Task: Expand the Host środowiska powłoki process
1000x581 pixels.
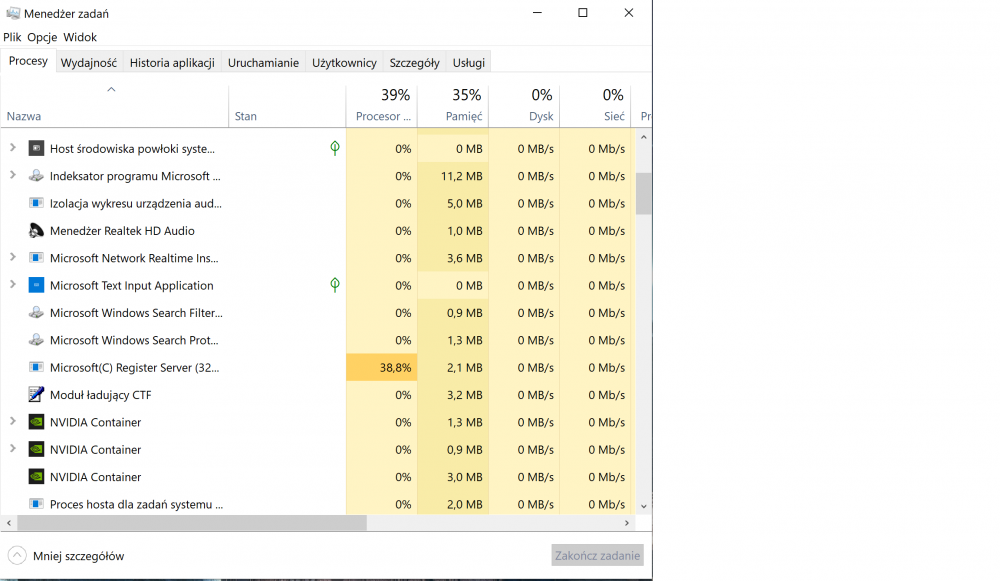Action: pyautogui.click(x=13, y=148)
